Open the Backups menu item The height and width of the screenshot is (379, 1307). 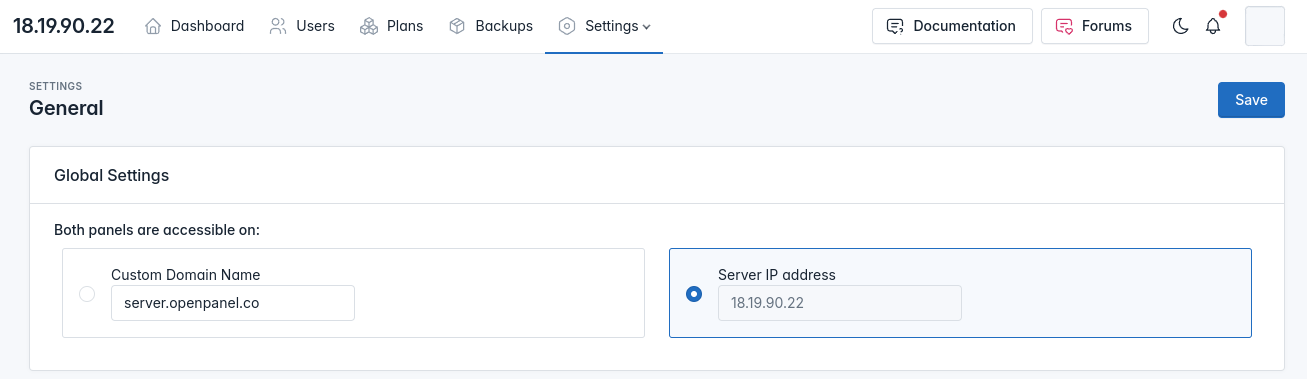pos(490,26)
